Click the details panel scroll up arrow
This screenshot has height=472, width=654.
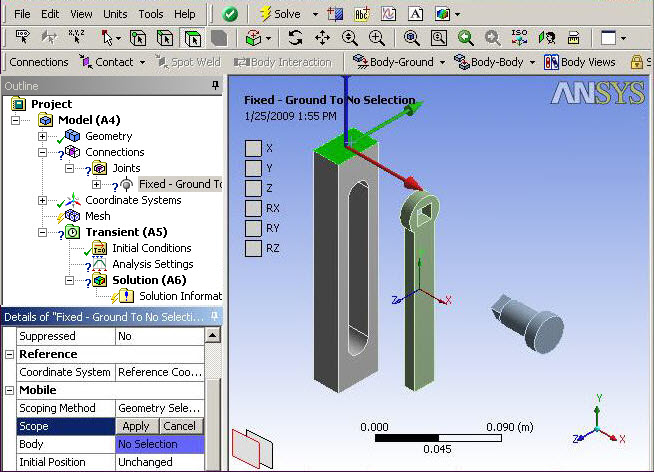pyautogui.click(x=213, y=335)
